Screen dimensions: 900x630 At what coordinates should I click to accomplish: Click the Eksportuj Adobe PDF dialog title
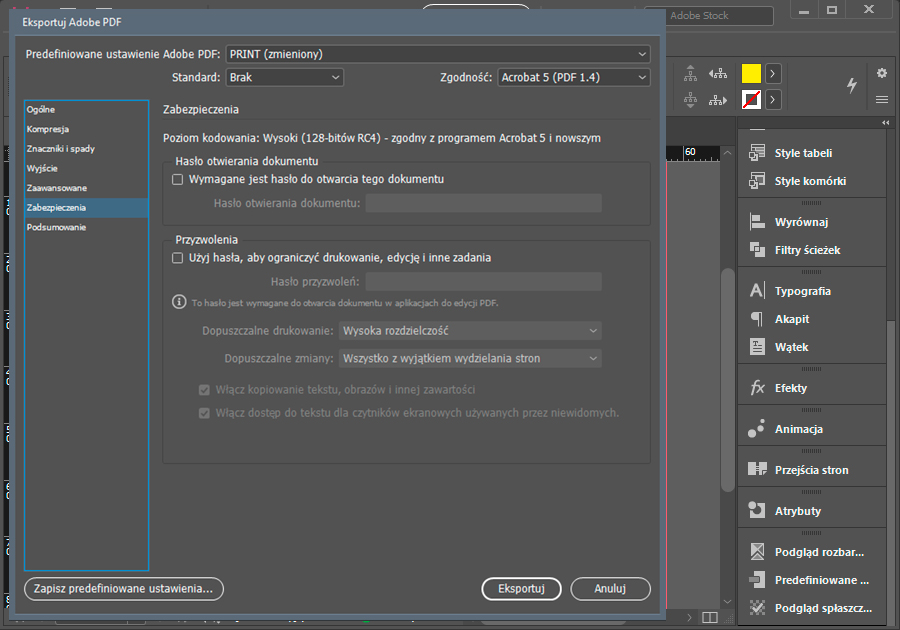(72, 22)
